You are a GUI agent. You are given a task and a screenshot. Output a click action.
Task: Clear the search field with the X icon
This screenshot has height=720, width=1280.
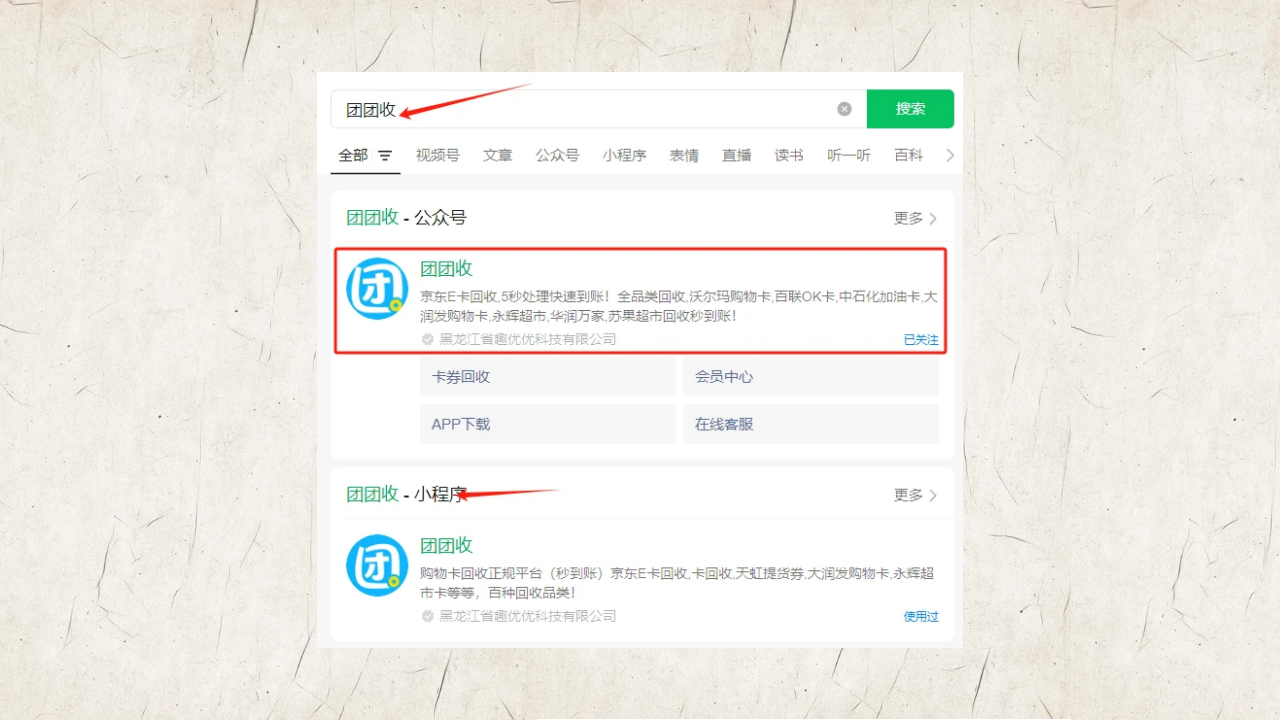tap(845, 109)
